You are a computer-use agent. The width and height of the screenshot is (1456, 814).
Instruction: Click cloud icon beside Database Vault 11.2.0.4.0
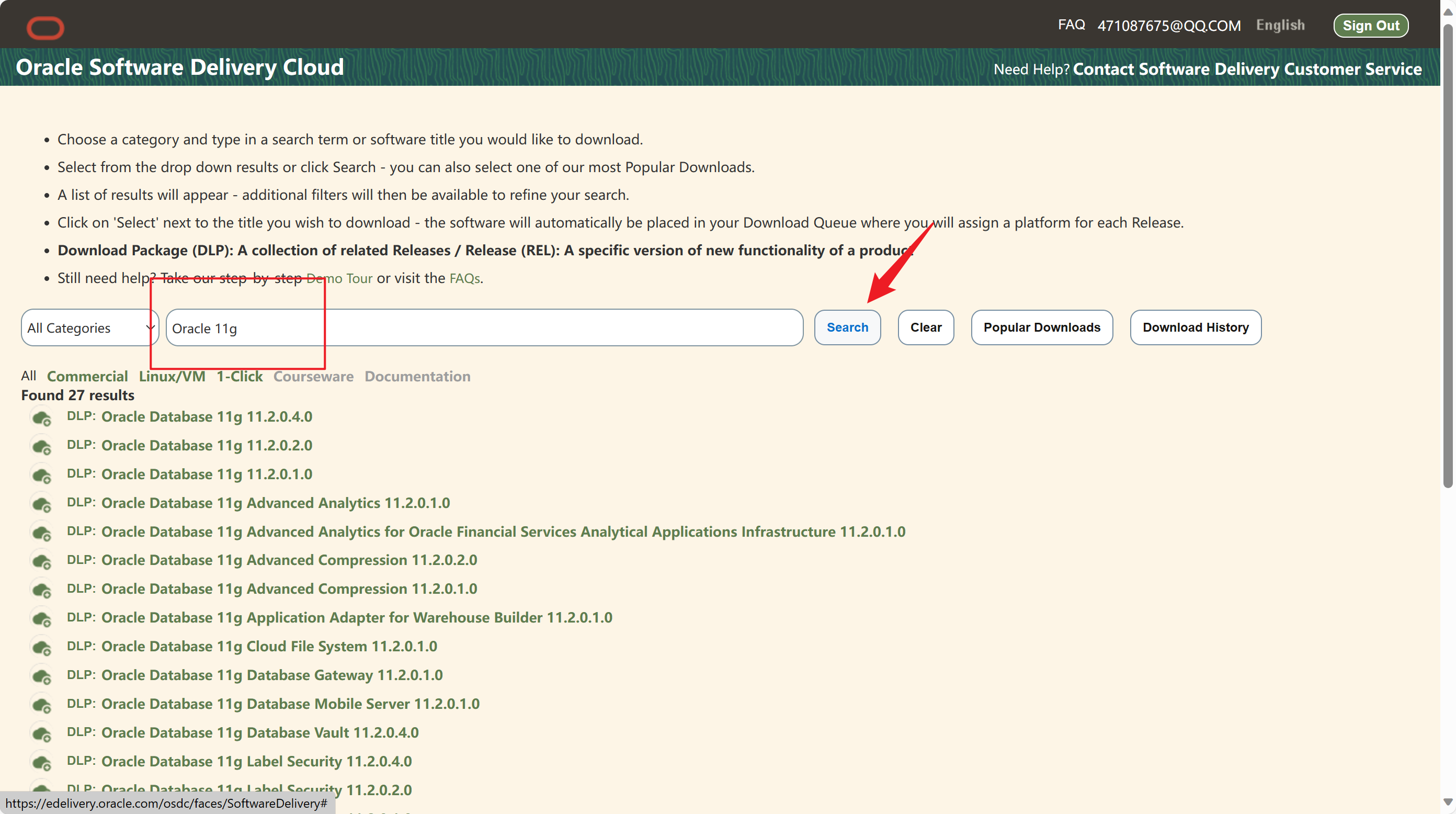pyautogui.click(x=42, y=734)
